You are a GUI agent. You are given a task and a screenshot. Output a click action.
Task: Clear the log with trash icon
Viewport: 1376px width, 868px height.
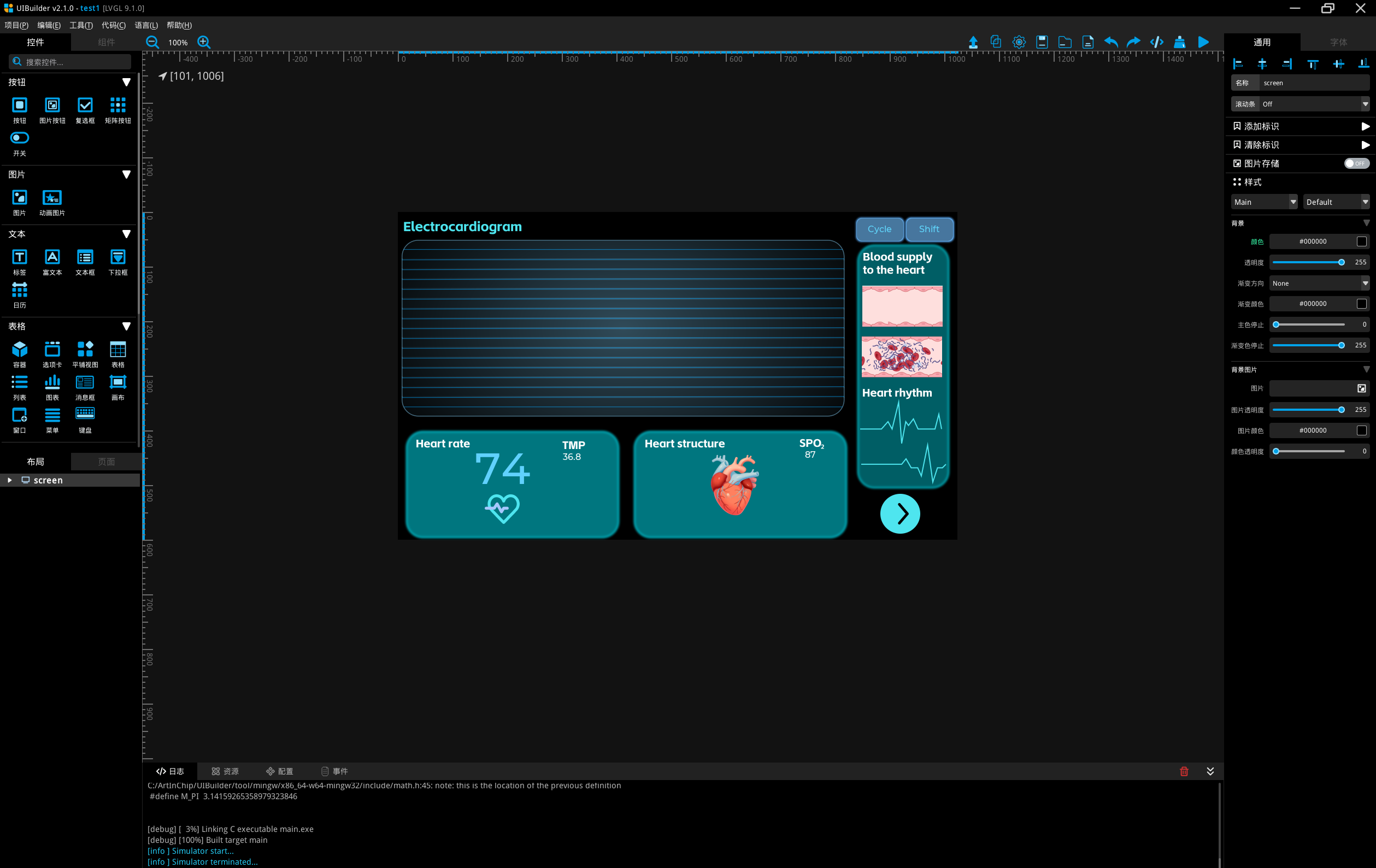1184,771
